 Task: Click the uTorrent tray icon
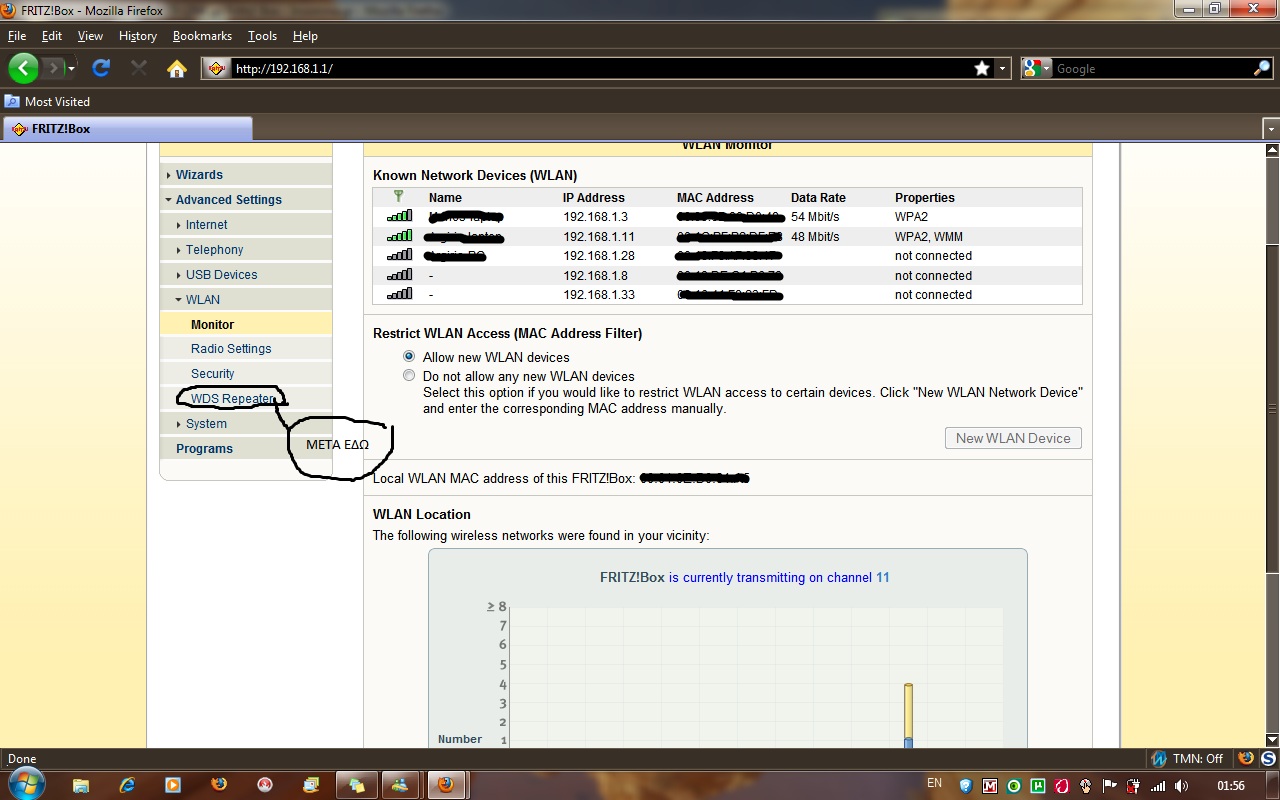coord(1038,786)
